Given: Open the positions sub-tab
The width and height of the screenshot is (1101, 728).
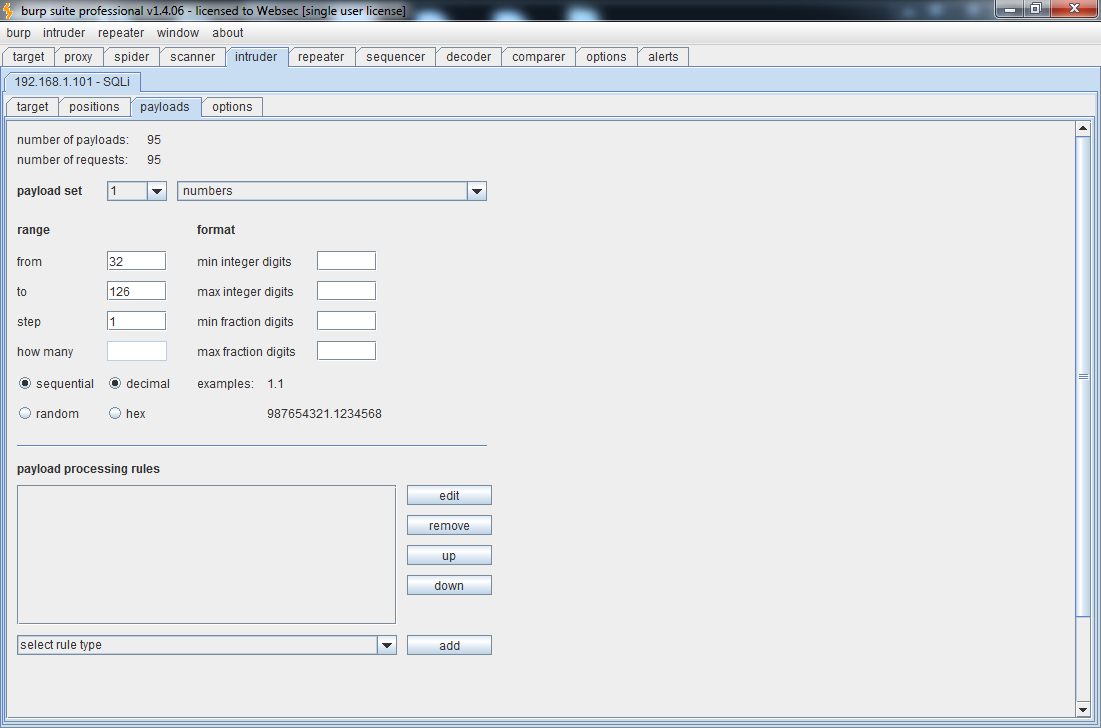Looking at the screenshot, I should coord(94,107).
